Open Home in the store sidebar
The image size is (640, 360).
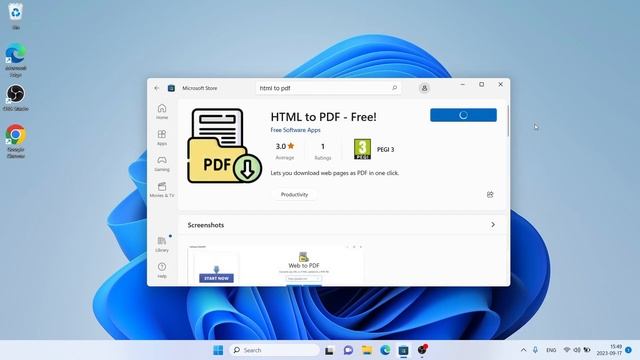(x=162, y=111)
